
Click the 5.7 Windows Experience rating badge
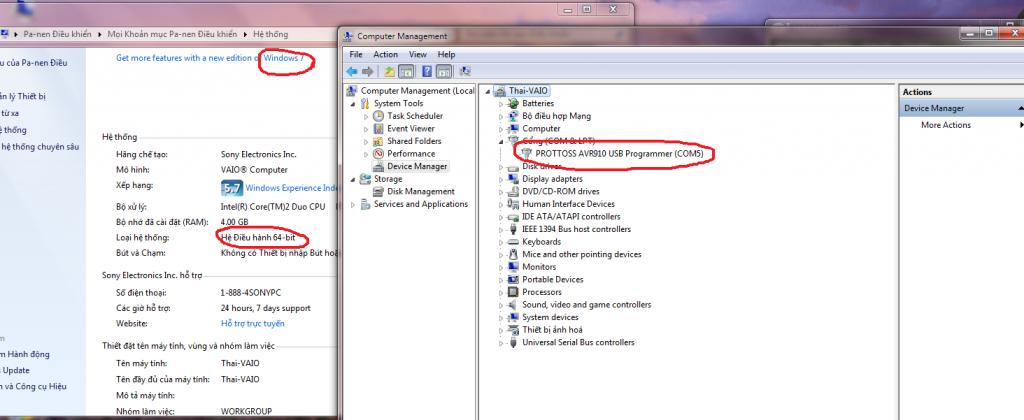click(x=232, y=188)
